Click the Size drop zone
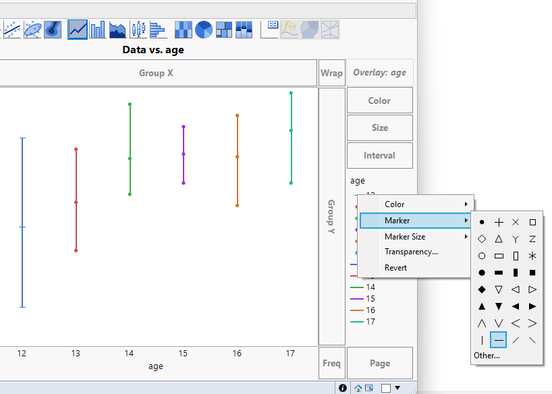 click(380, 128)
